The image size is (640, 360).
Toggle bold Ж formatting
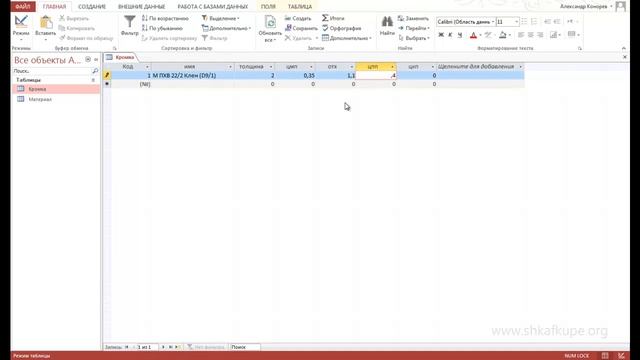(441, 35)
